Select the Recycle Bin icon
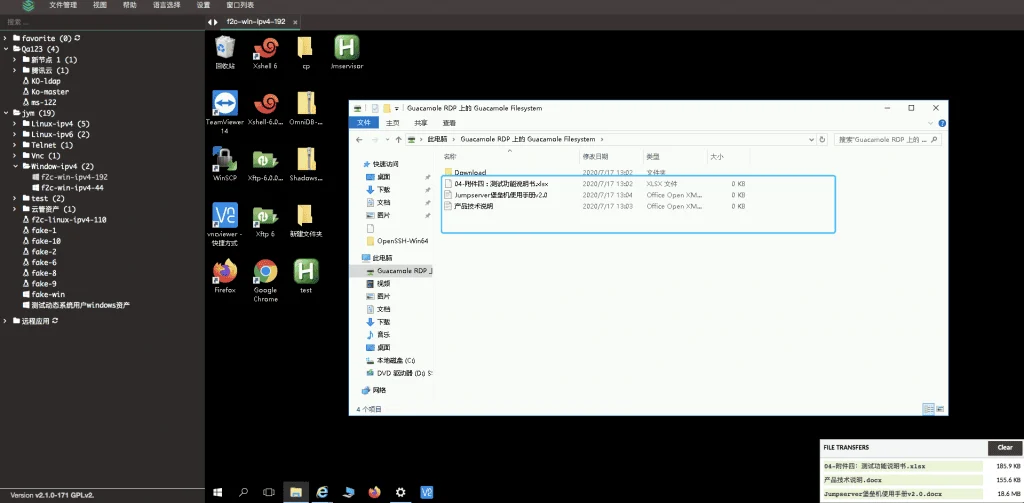 pos(225,52)
